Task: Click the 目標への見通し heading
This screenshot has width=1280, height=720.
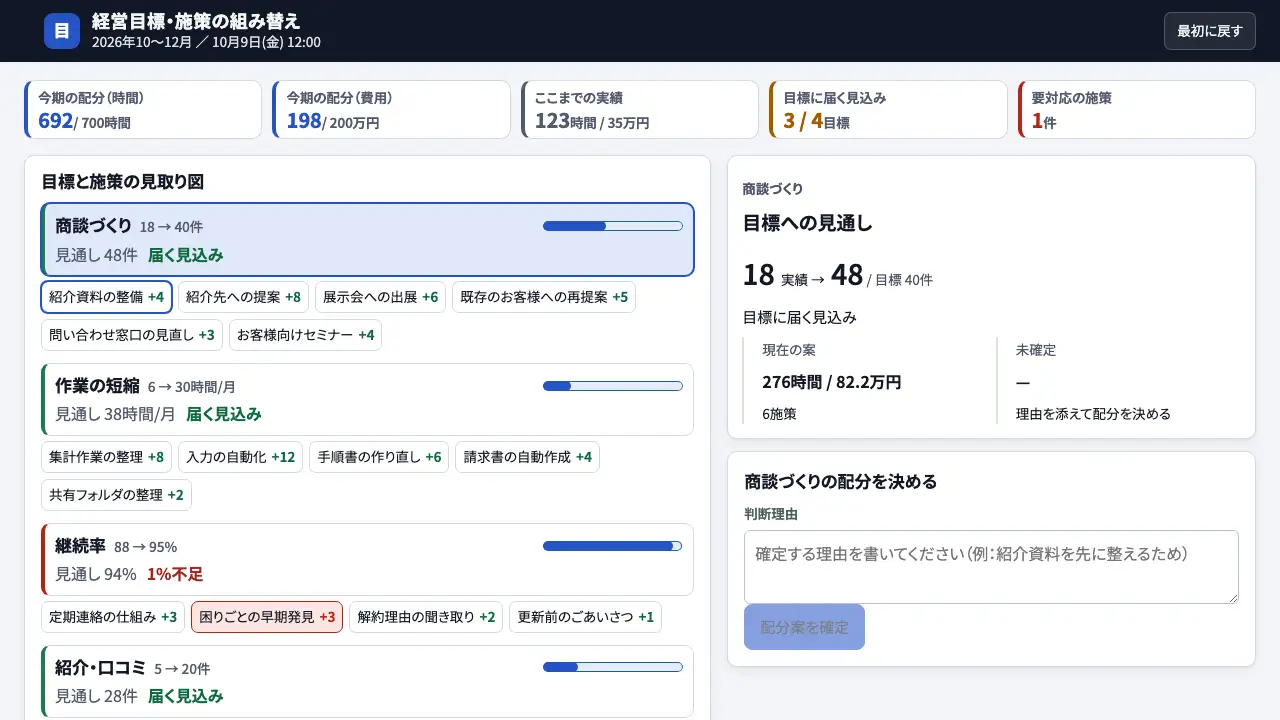Action: (x=808, y=223)
